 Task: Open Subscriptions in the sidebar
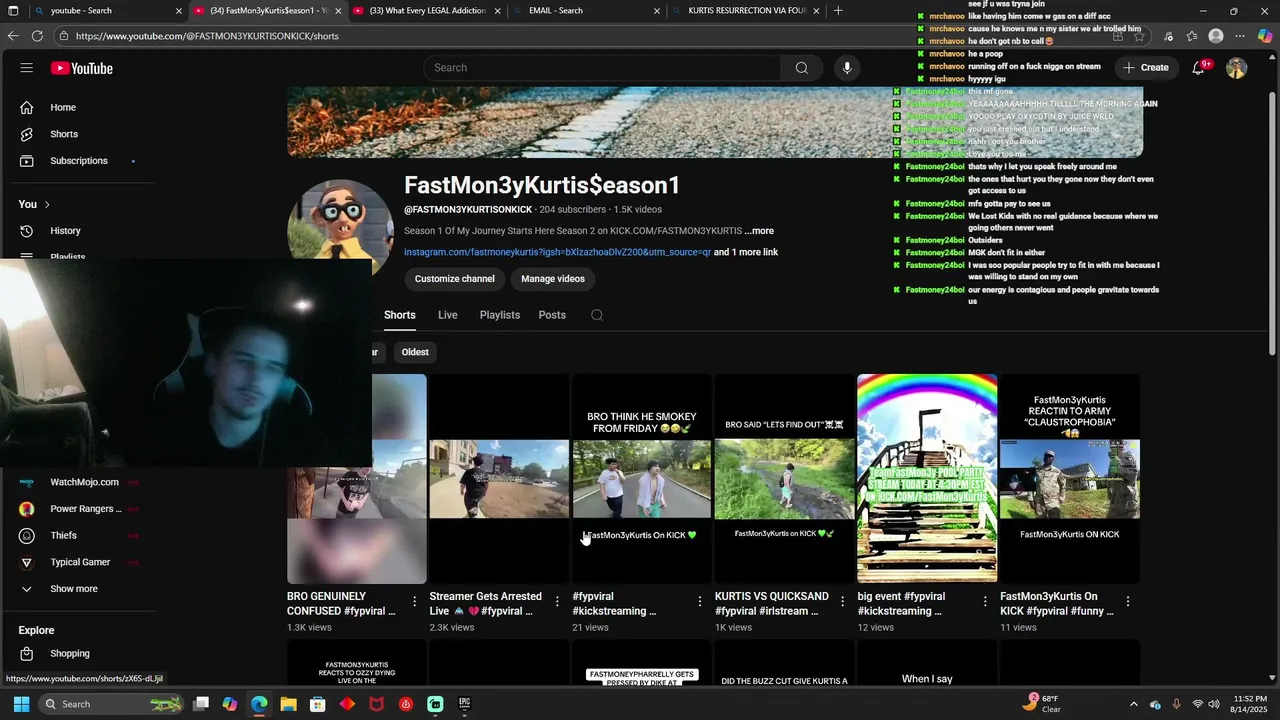tap(79, 161)
